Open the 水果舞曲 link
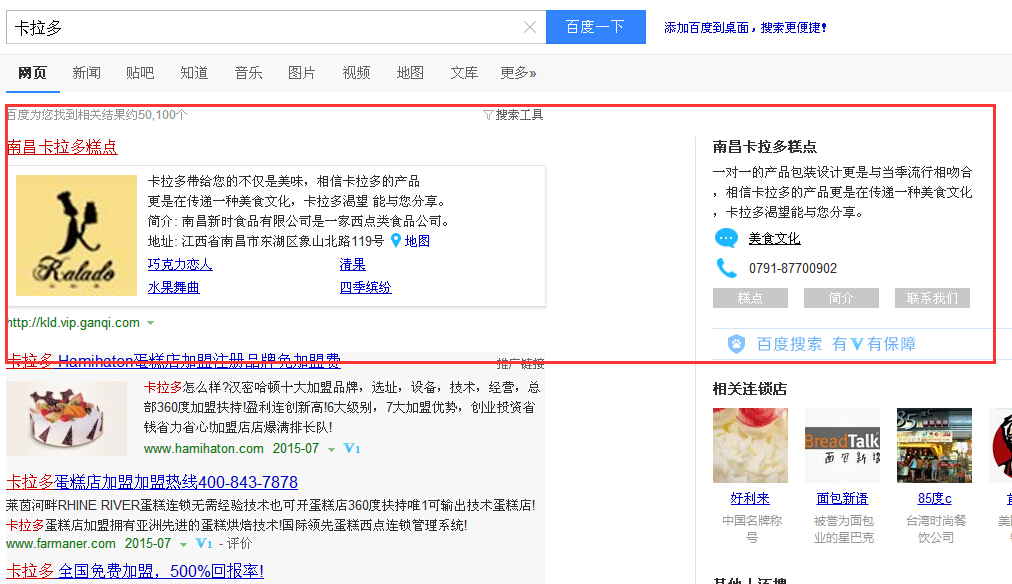This screenshot has height=584, width=1012. 174,287
